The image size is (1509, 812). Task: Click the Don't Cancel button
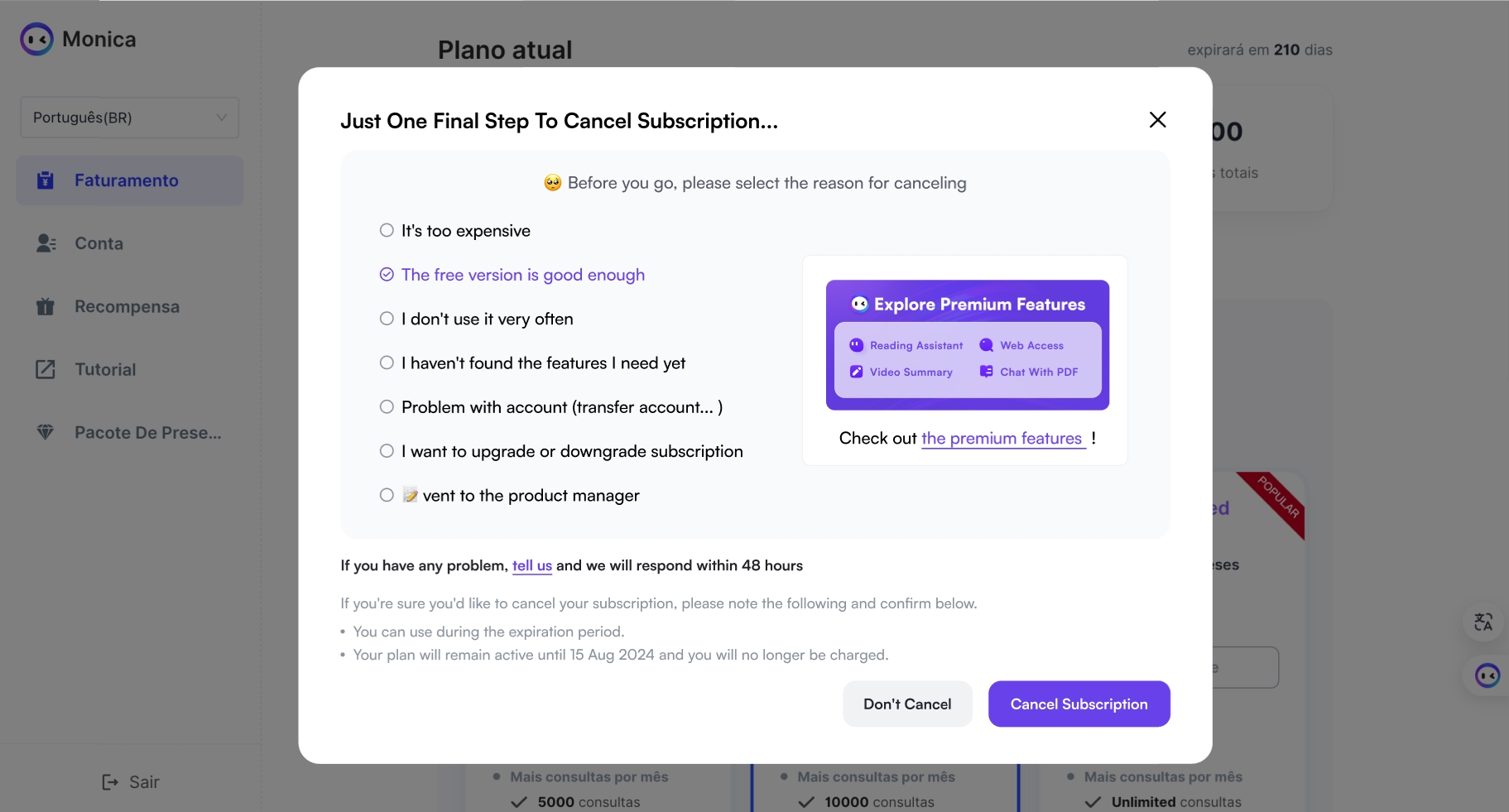[907, 704]
